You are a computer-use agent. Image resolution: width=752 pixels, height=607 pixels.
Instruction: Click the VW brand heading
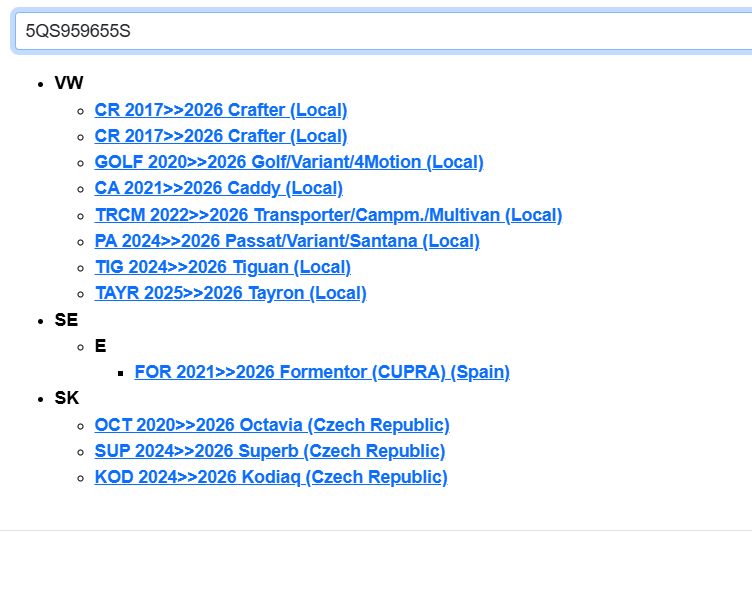69,83
